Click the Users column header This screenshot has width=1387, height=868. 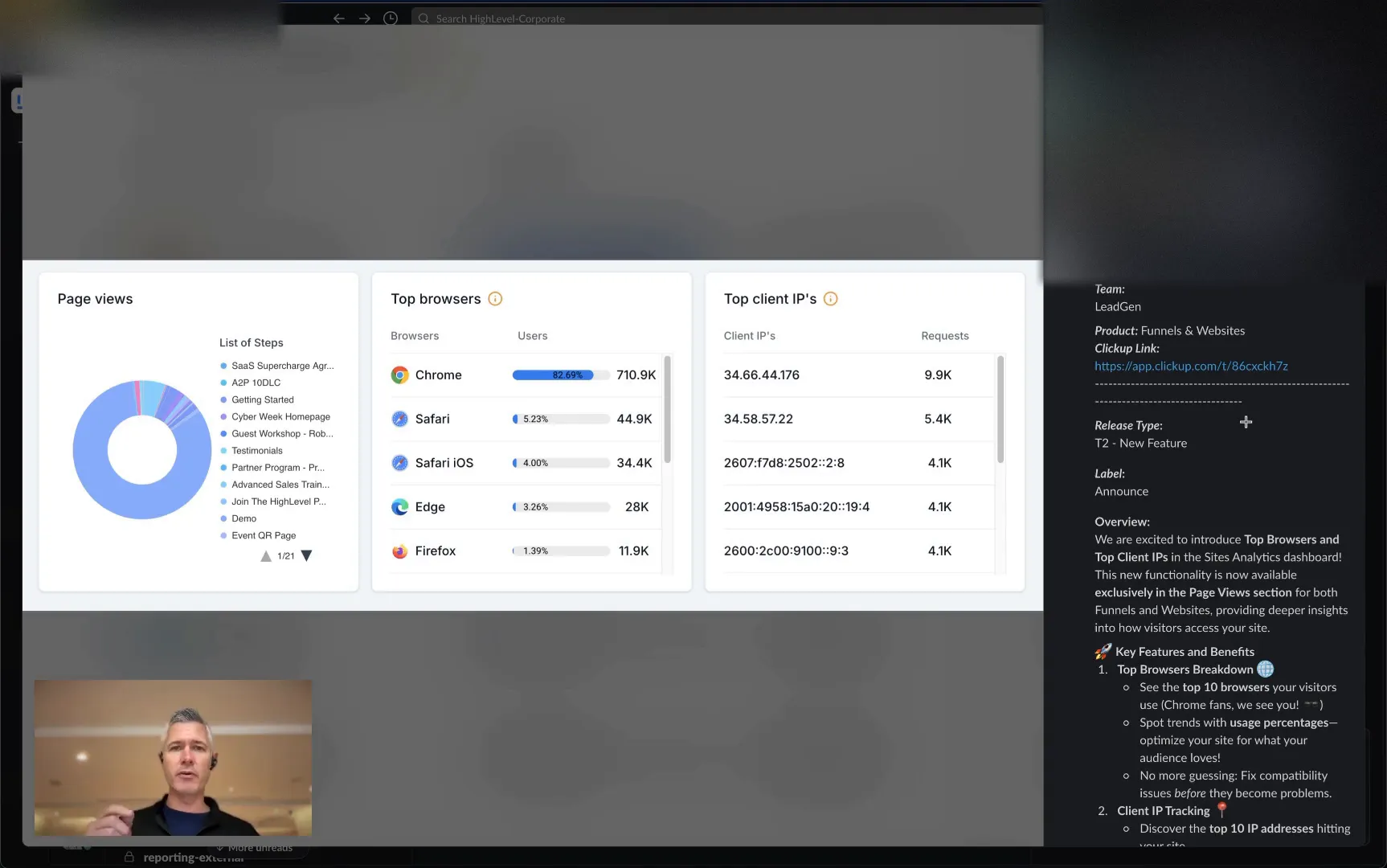[x=533, y=336]
